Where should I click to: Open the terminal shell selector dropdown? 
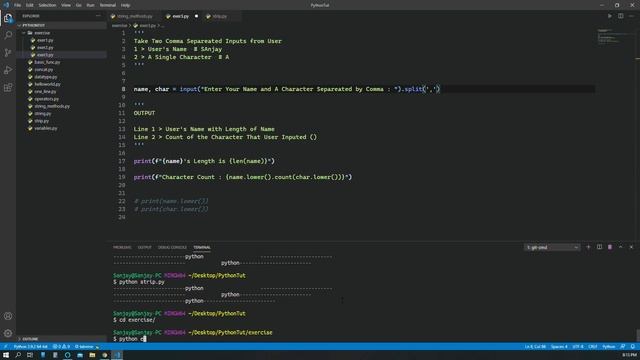[x=552, y=247]
